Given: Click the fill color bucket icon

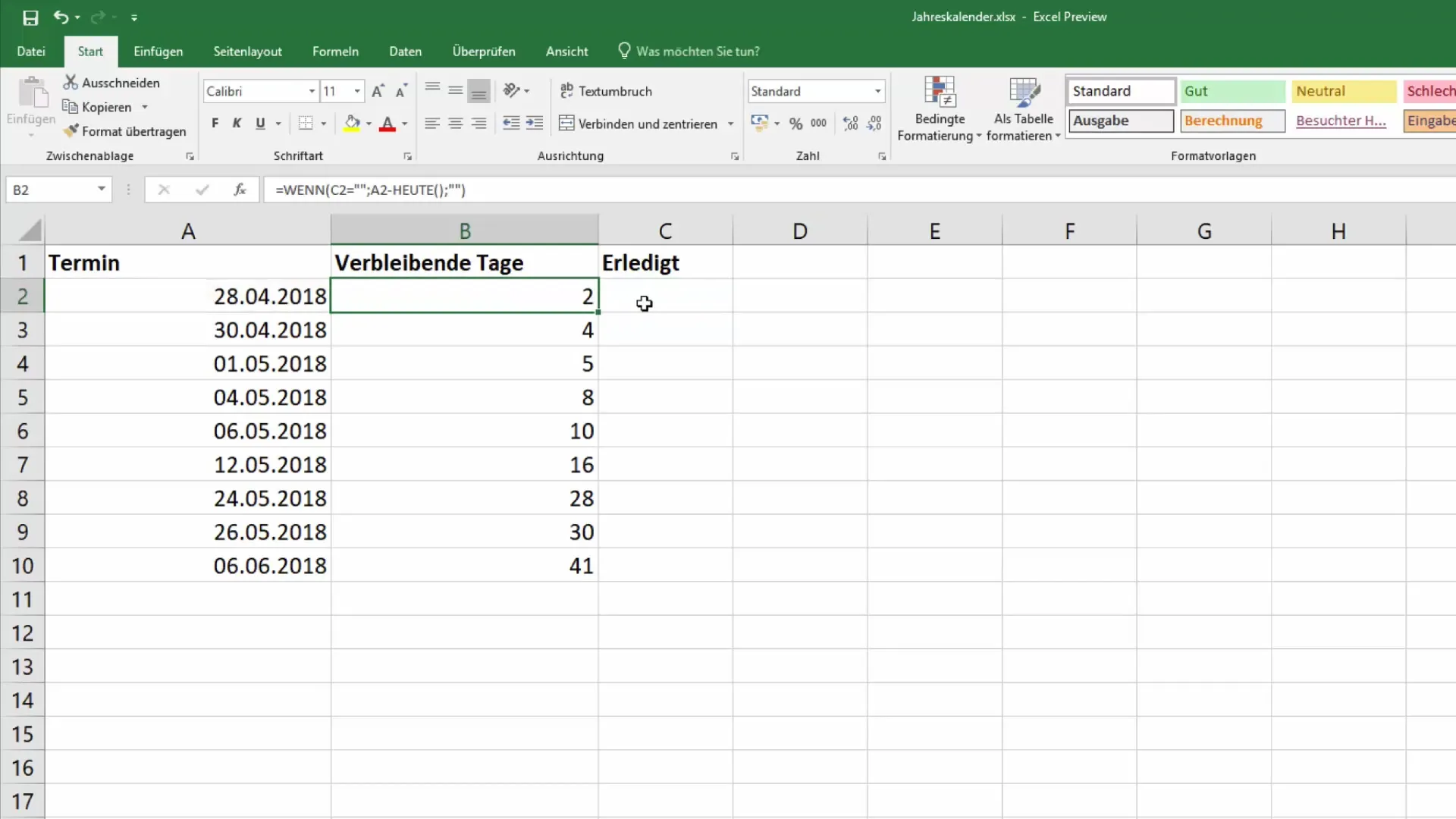Looking at the screenshot, I should click(352, 124).
